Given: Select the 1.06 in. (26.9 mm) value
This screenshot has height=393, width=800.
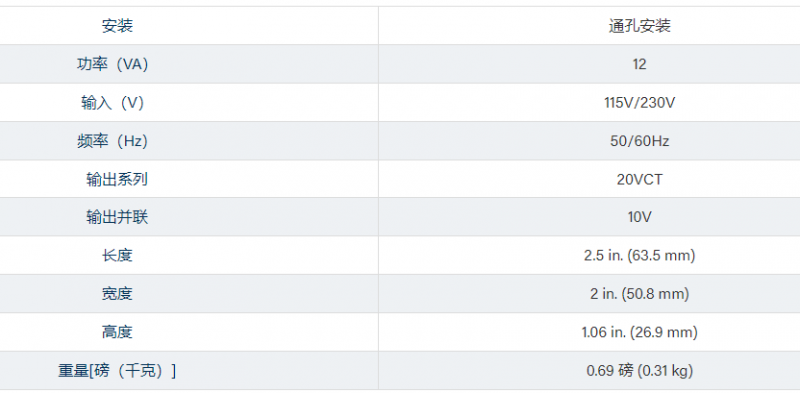Looking at the screenshot, I should point(640,332).
